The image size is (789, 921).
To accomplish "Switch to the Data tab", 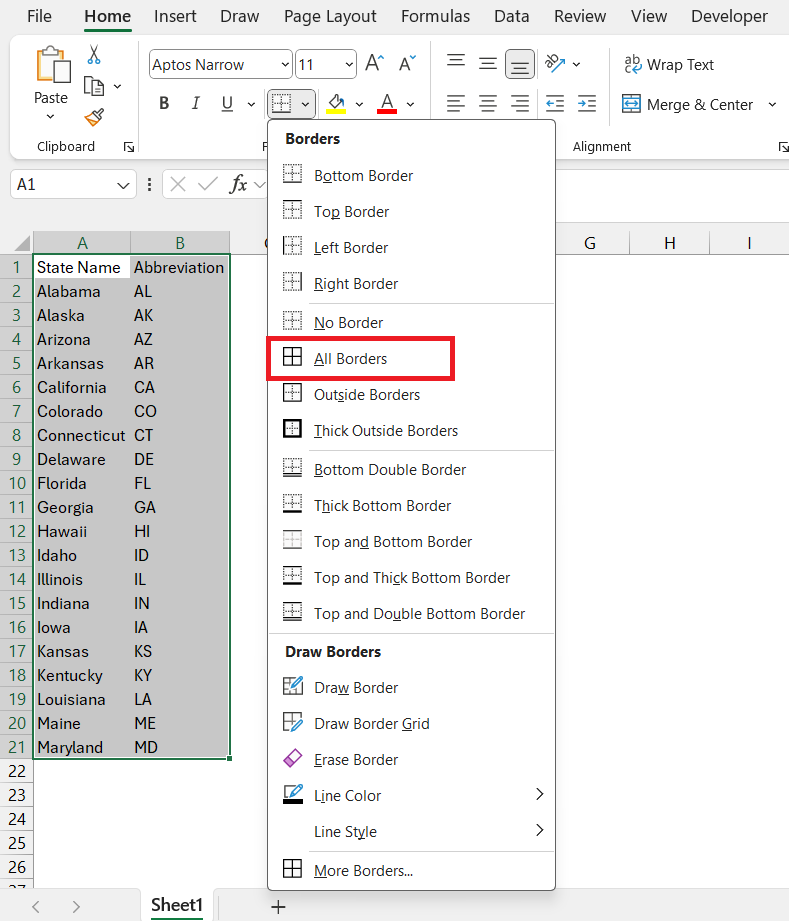I will 512,16.
